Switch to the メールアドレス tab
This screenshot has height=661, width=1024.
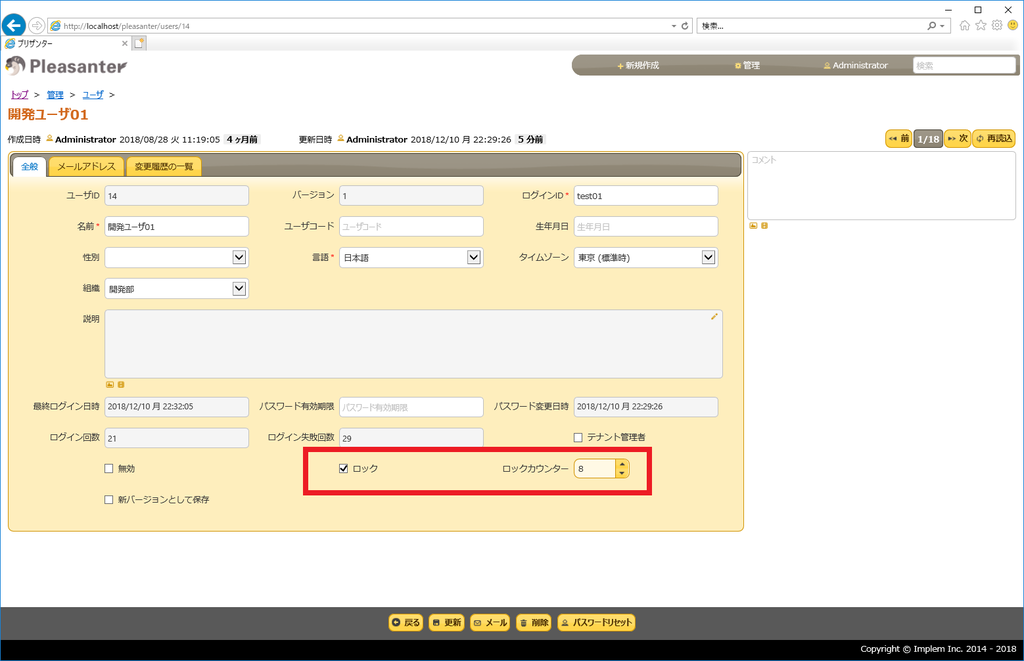pos(86,167)
